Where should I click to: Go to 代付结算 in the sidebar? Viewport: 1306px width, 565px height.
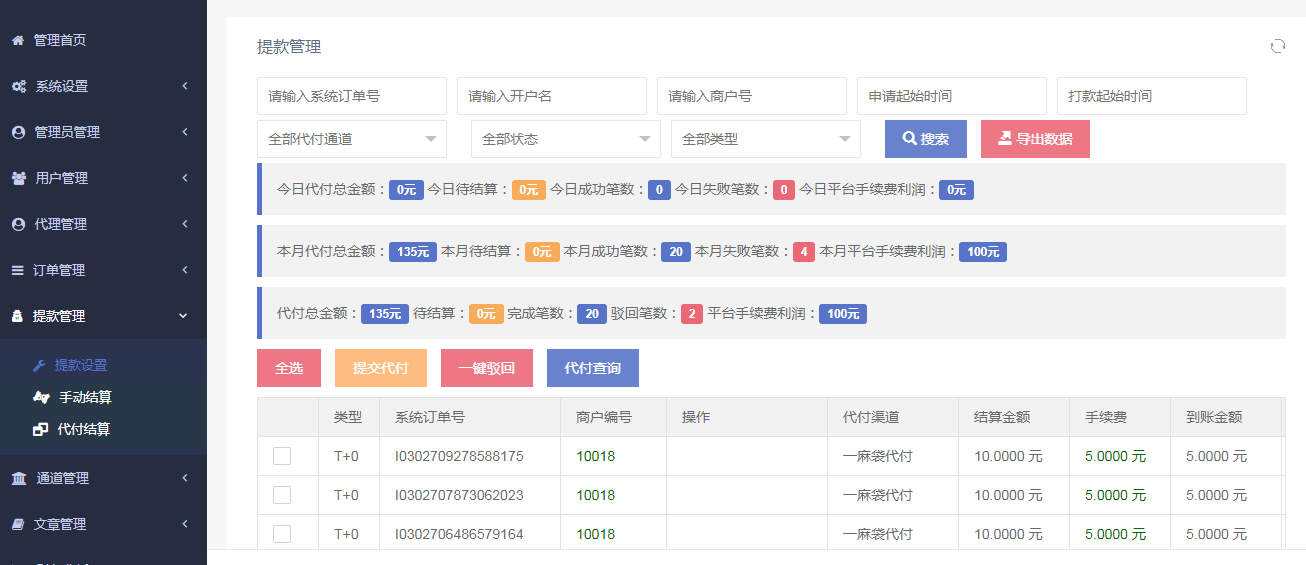[x=84, y=429]
